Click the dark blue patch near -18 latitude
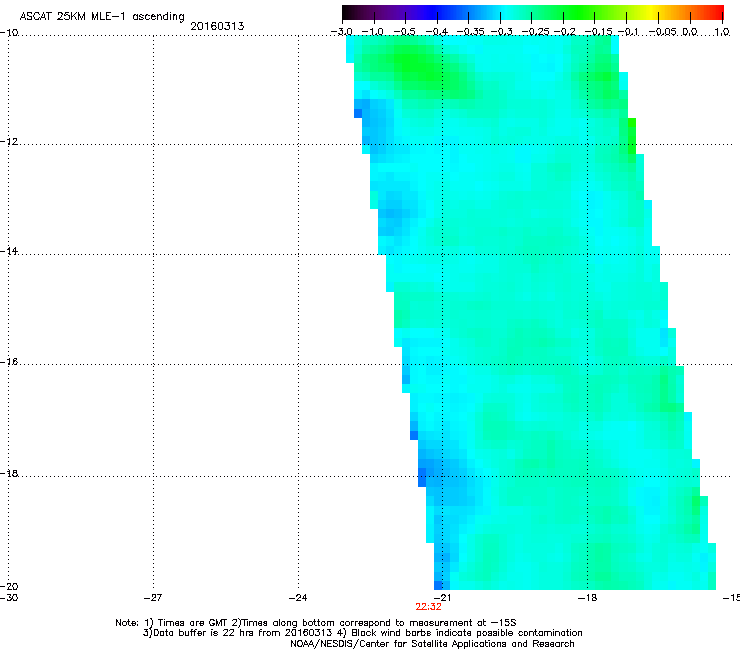 pyautogui.click(x=422, y=477)
